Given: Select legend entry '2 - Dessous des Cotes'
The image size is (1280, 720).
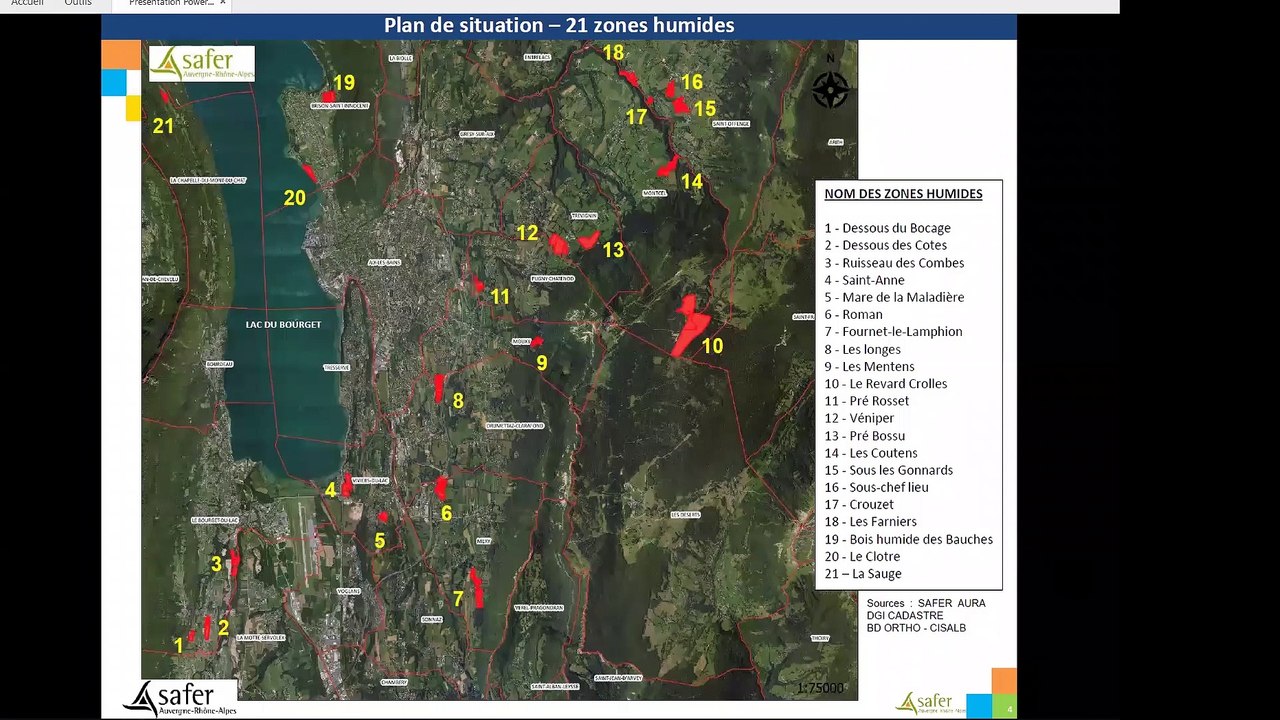Looking at the screenshot, I should 885,245.
